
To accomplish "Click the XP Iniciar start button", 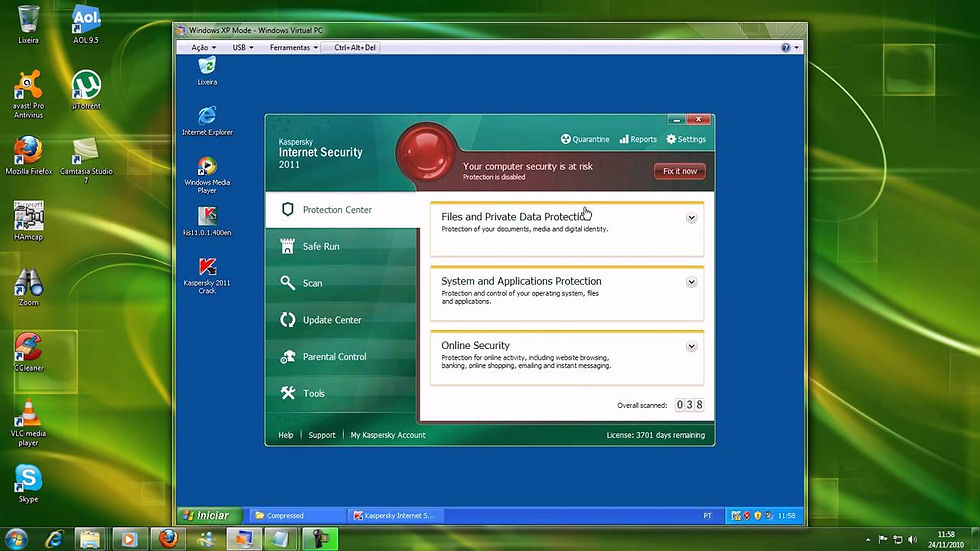I will [x=208, y=515].
